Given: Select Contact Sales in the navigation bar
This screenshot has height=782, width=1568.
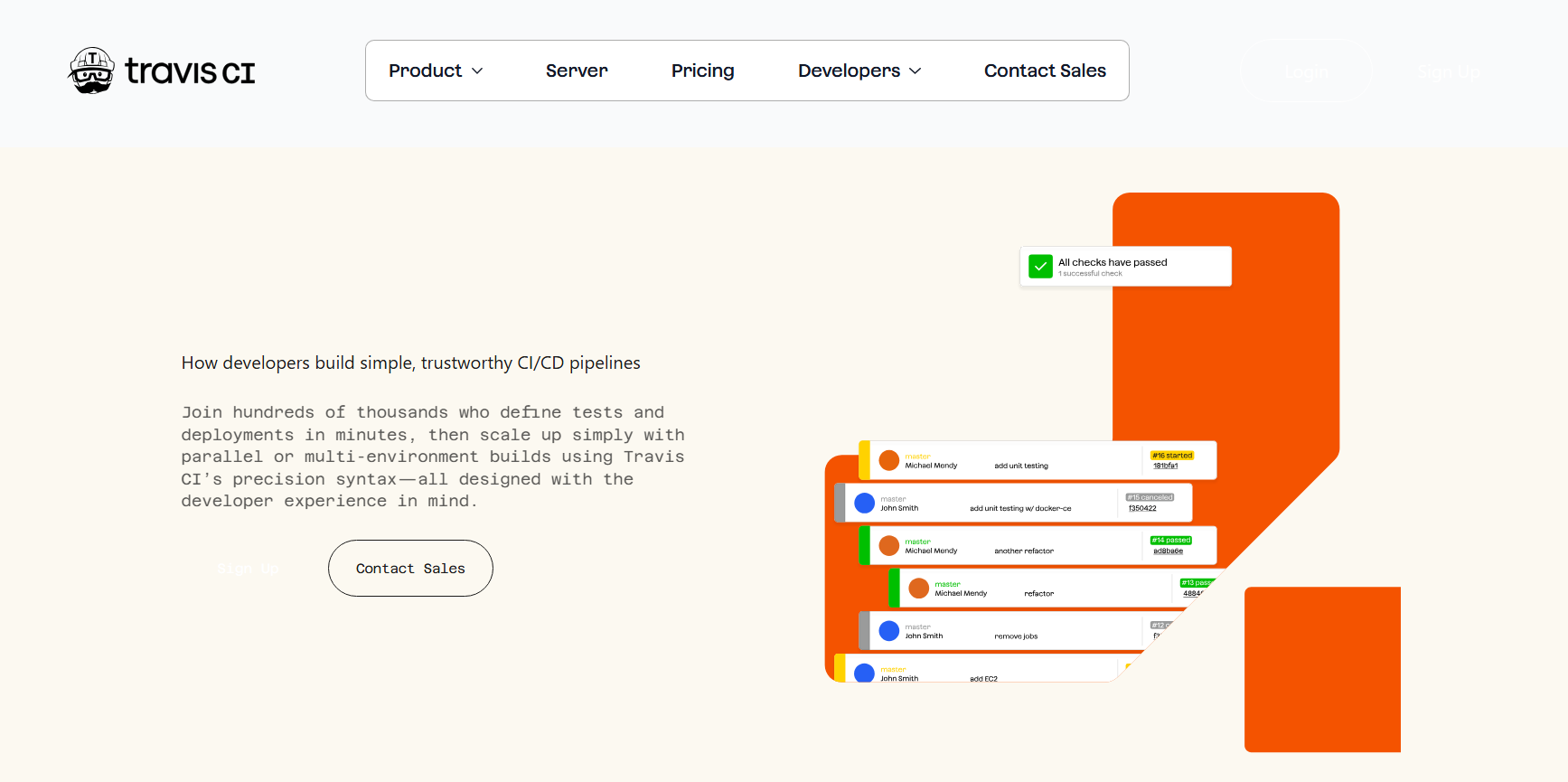Looking at the screenshot, I should point(1045,71).
